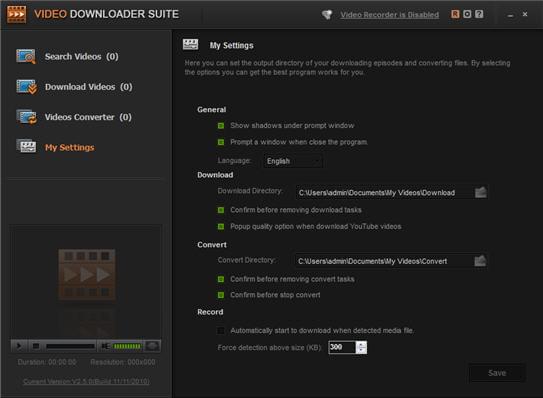Screen dimensions: 543x398
Task: Click the force detection size field showing 300
Action: pyautogui.click(x=342, y=347)
